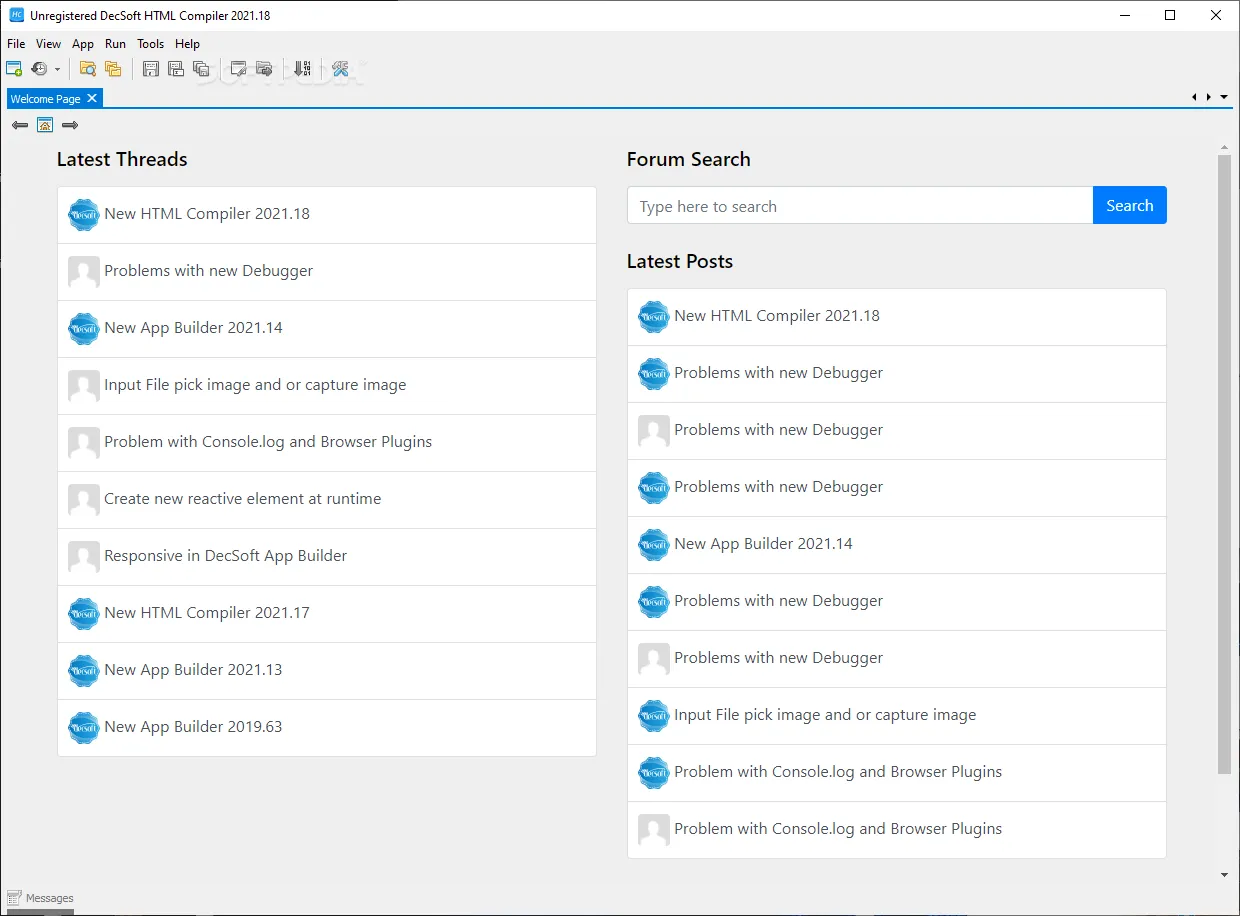This screenshot has height=916, width=1240.
Task: Open the Tools menu
Action: (x=151, y=44)
